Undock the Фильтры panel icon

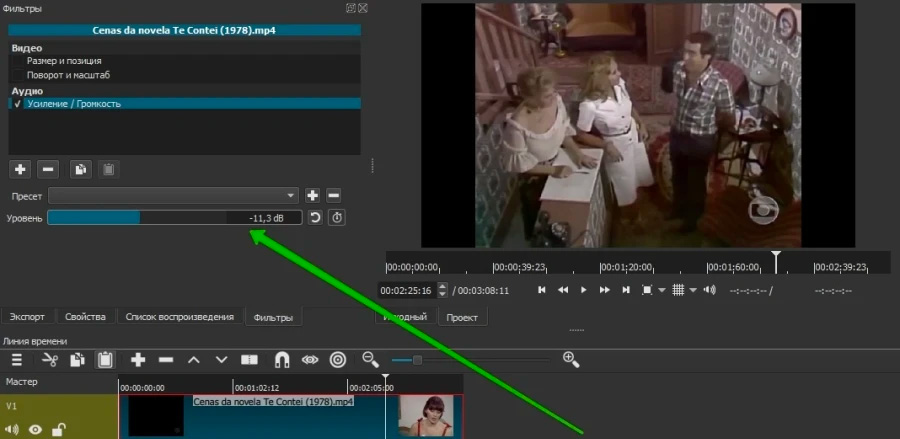point(351,8)
